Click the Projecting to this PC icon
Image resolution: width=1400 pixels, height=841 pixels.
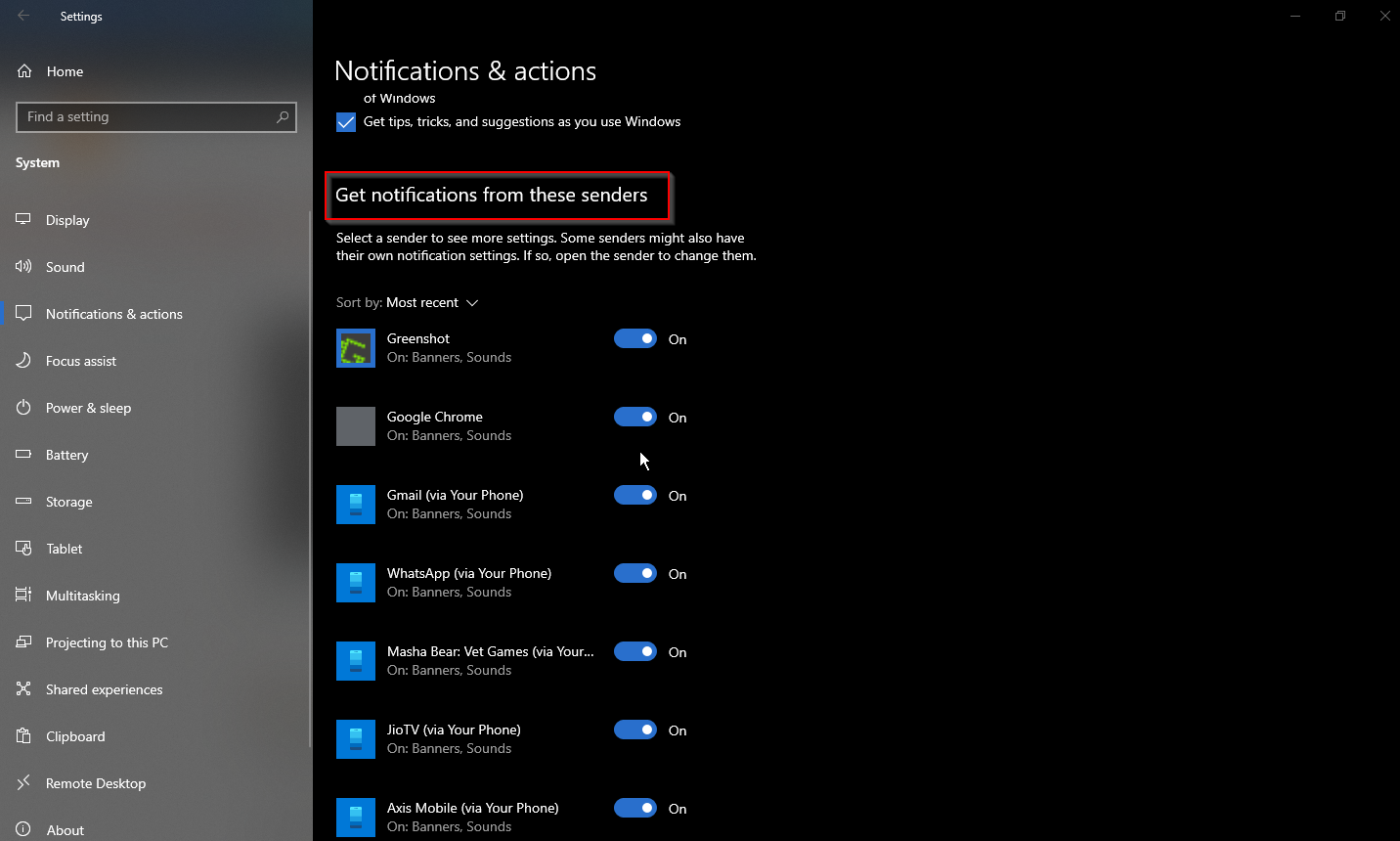click(23, 642)
